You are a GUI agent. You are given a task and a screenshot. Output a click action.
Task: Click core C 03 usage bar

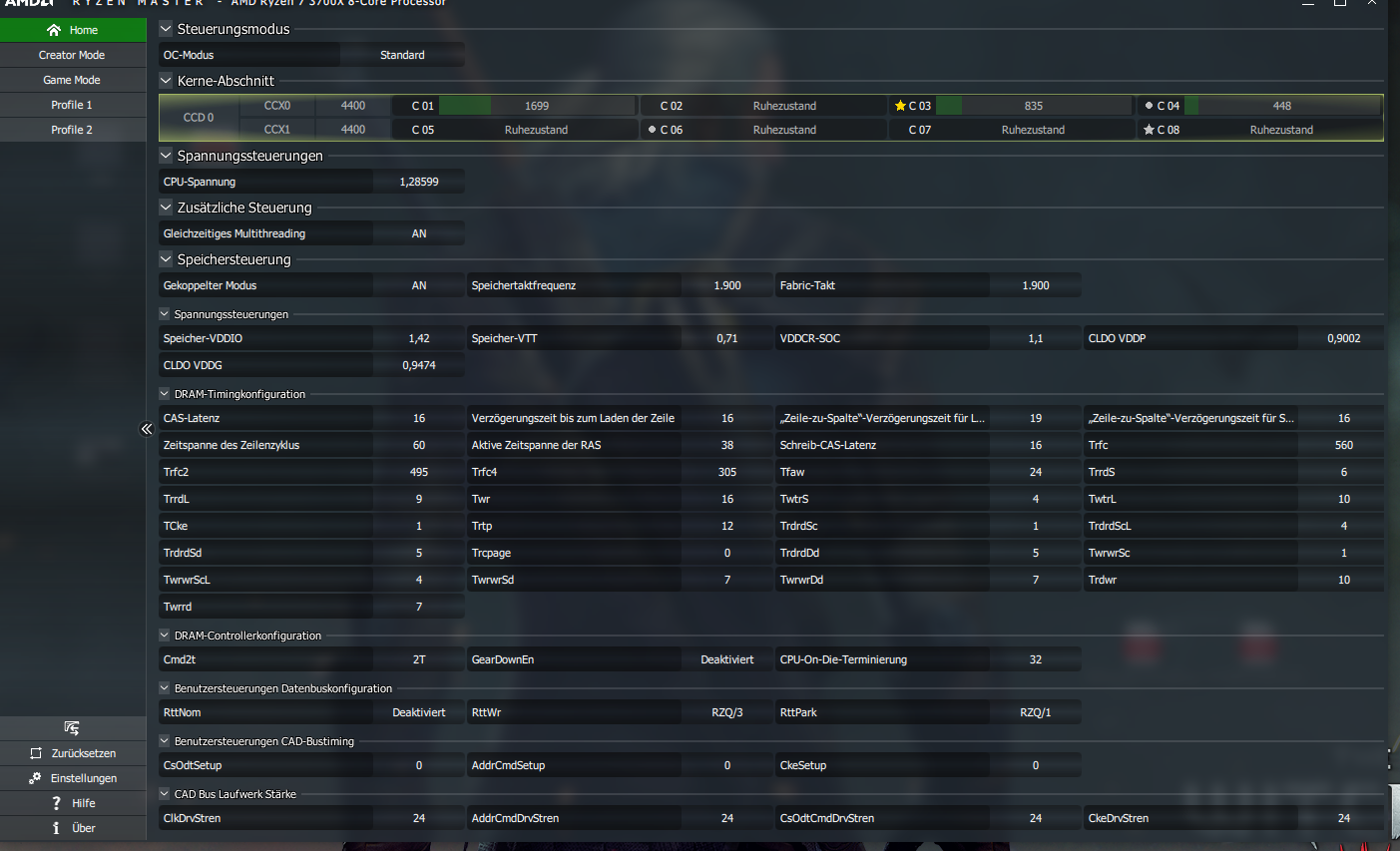pyautogui.click(x=1034, y=106)
